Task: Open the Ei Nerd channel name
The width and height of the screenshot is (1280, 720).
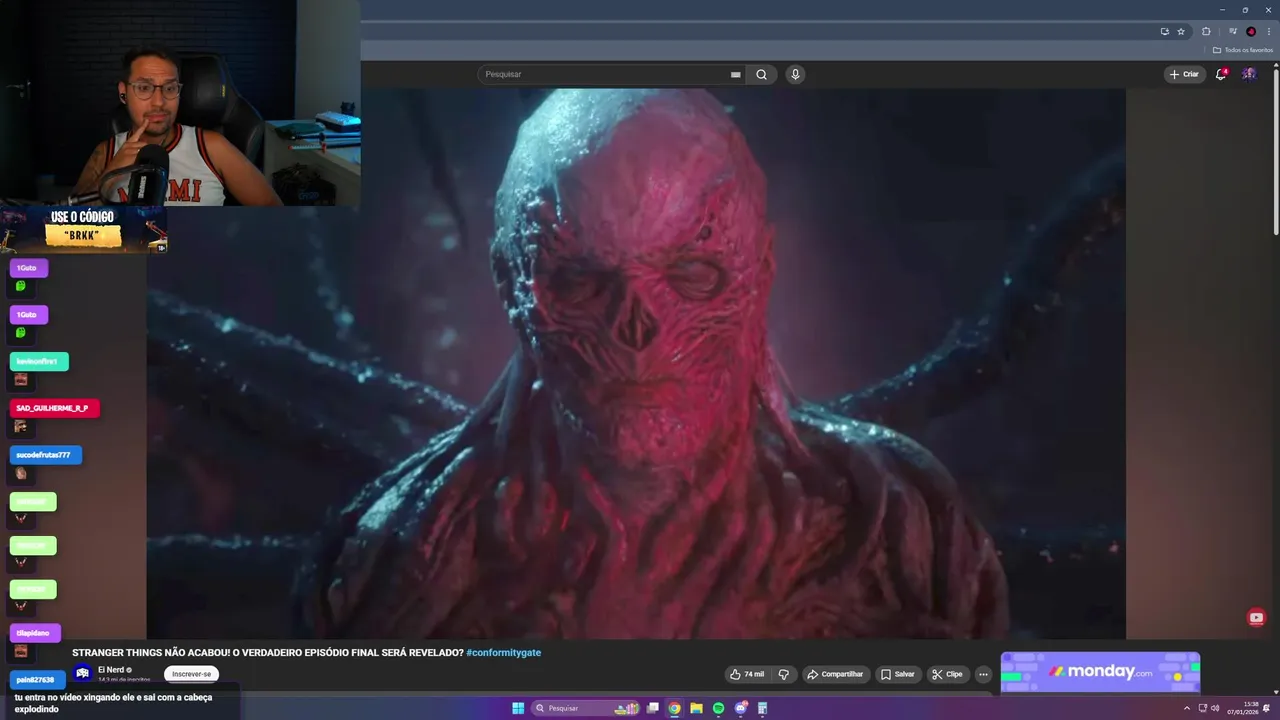Action: coord(110,669)
